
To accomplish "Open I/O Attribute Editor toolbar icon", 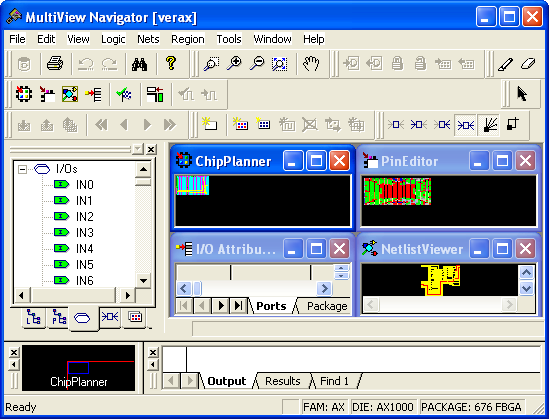I will click(93, 94).
